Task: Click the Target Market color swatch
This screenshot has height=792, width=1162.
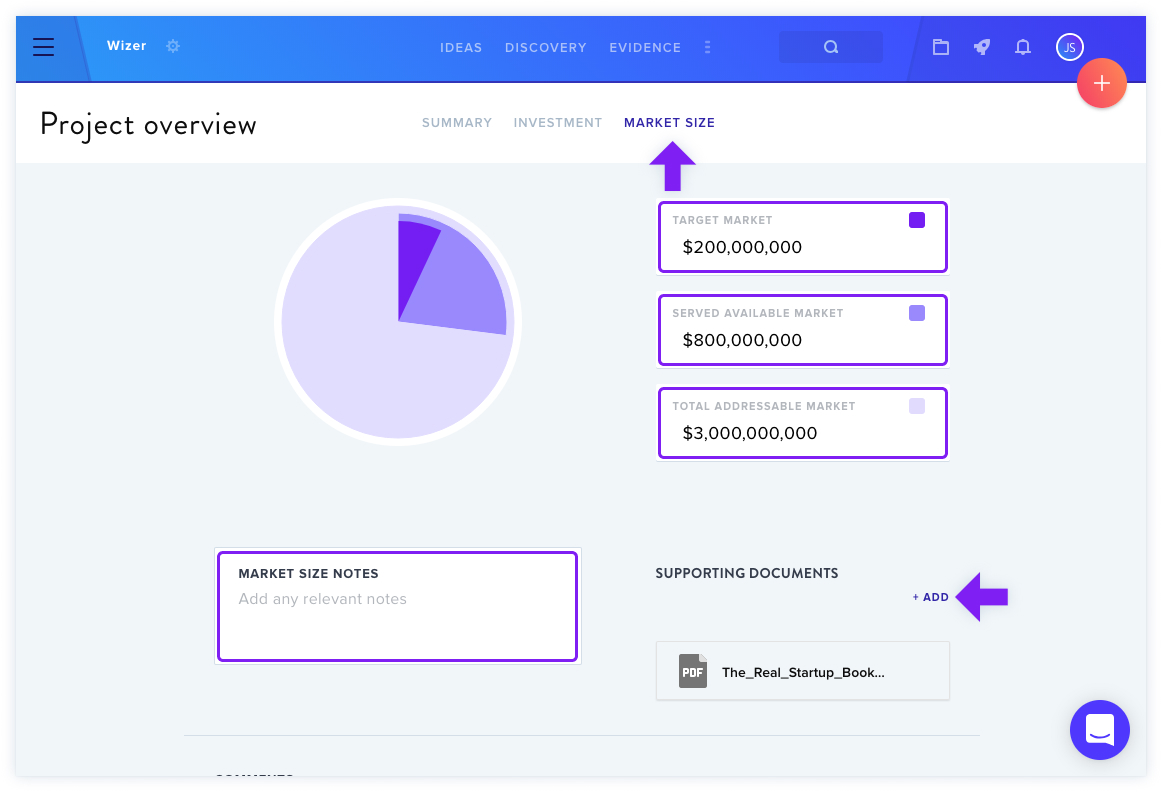Action: (x=917, y=220)
